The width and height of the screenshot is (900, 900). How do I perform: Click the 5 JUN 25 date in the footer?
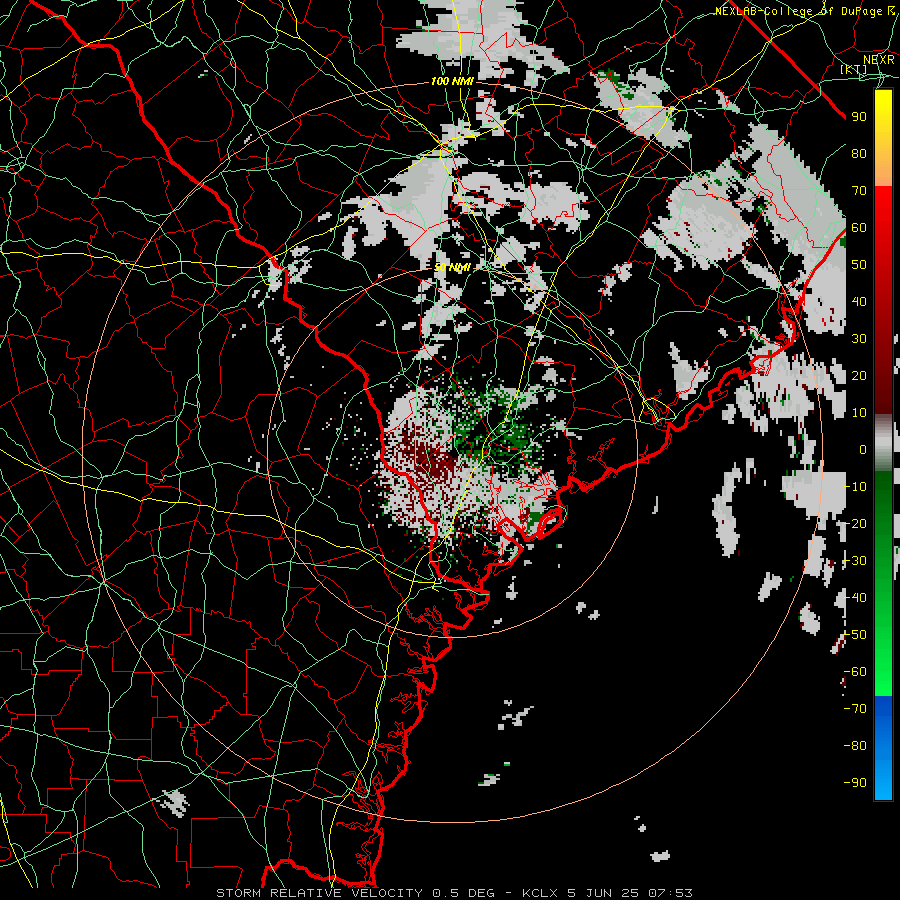604,893
